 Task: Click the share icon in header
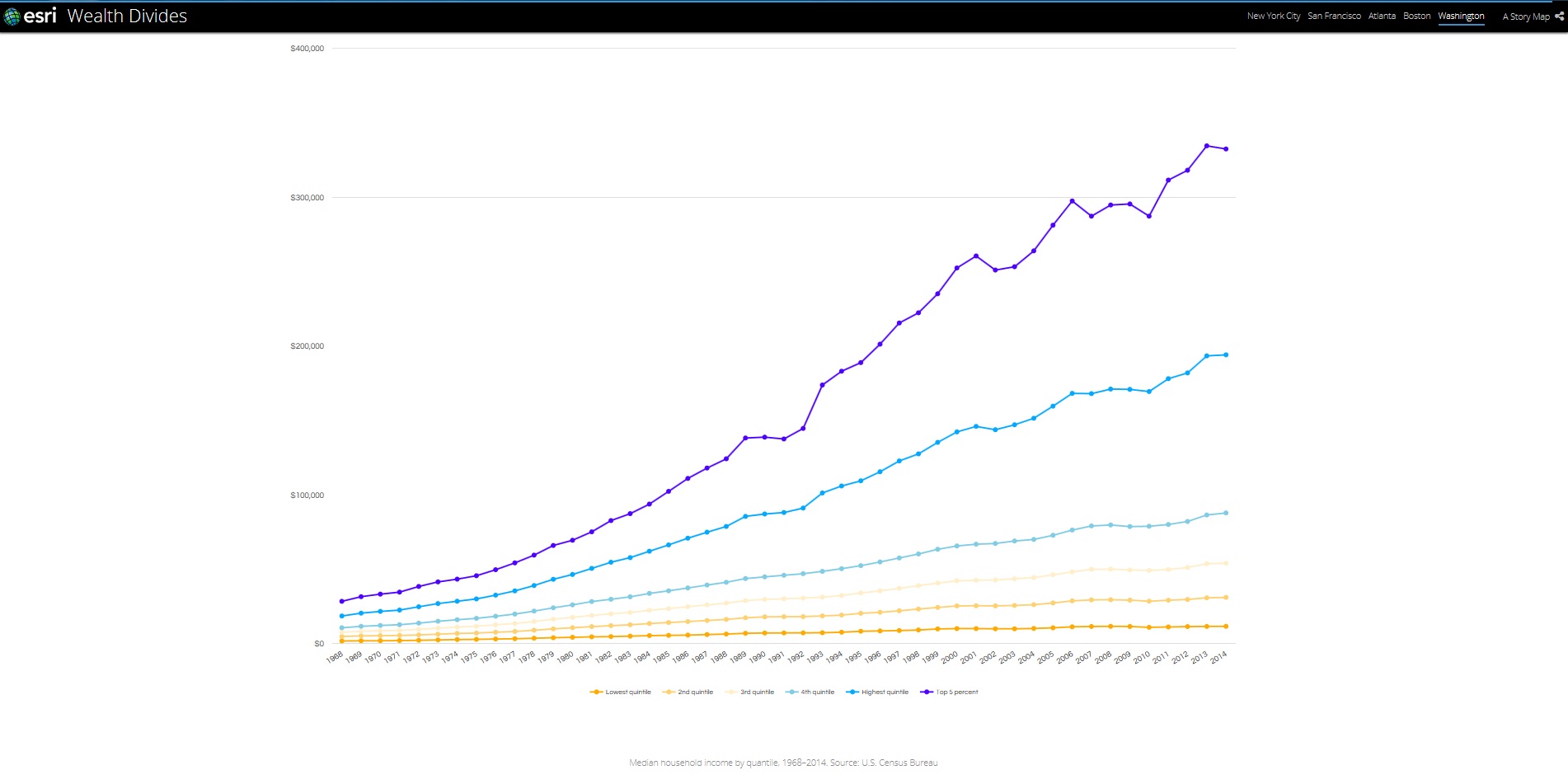[x=1559, y=16]
